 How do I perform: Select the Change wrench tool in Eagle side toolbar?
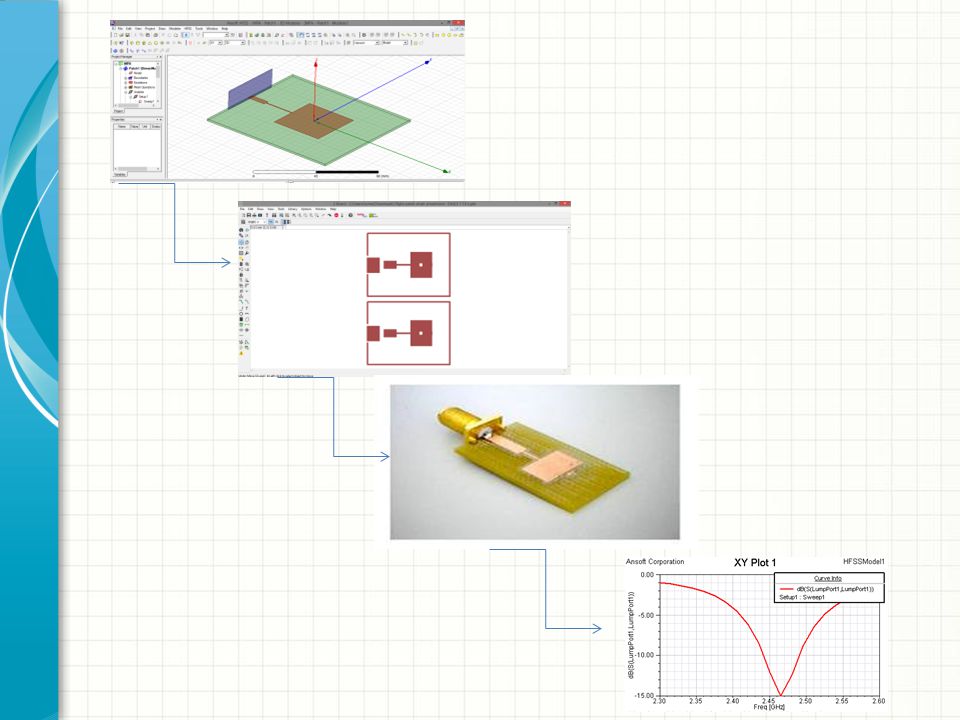(x=247, y=253)
